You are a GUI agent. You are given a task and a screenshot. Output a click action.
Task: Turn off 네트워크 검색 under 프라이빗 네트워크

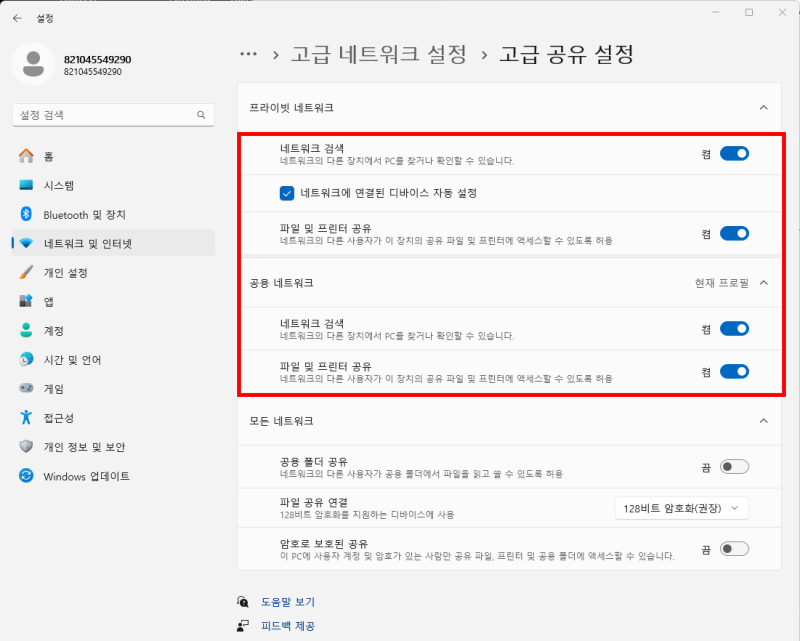[x=734, y=154]
